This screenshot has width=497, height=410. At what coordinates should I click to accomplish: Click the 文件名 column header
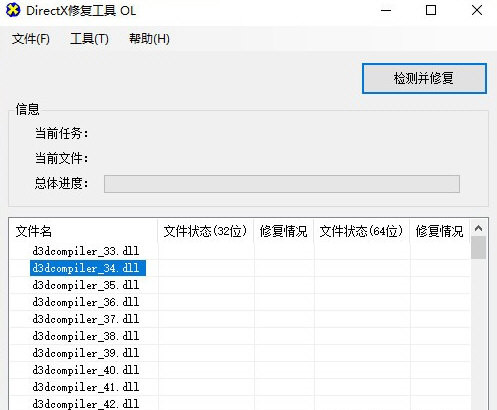tap(83, 231)
